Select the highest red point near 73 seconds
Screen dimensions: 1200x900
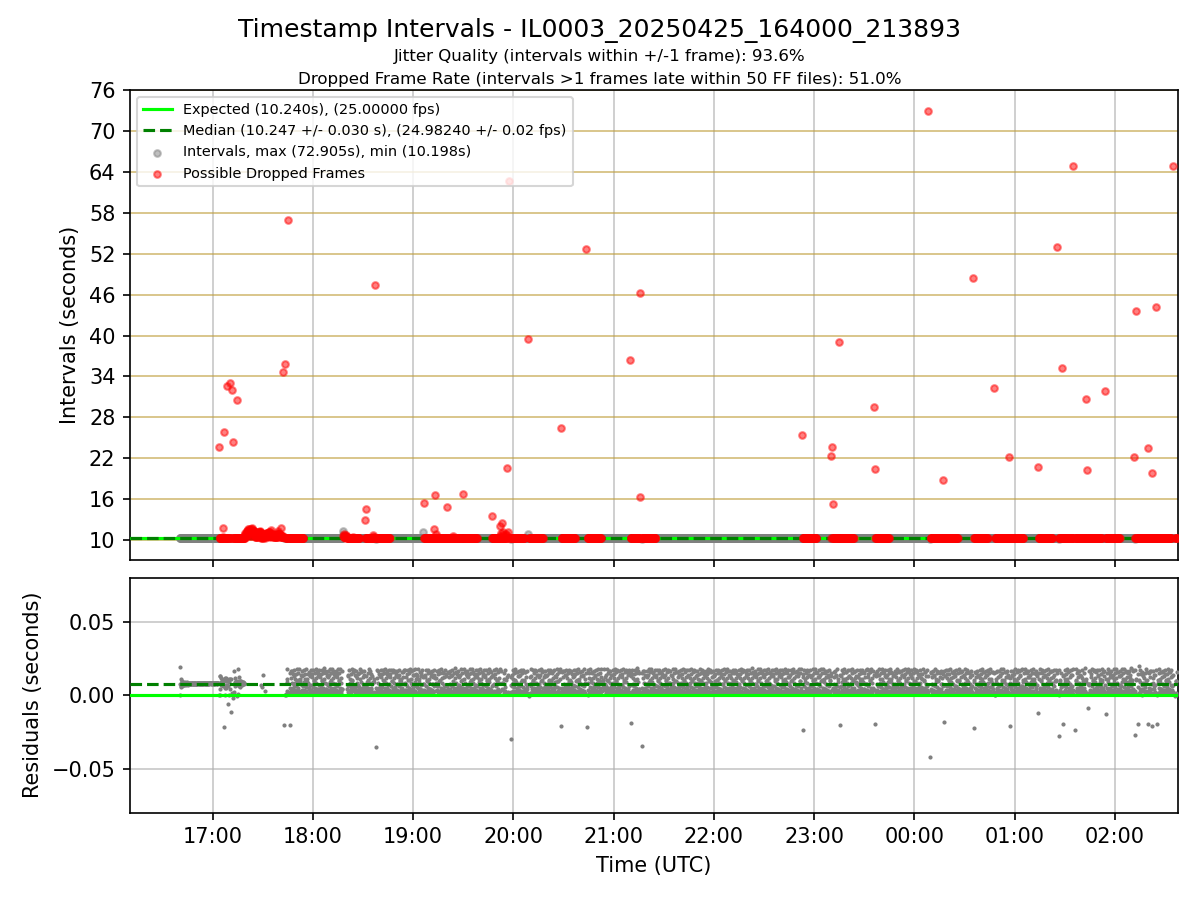pyautogui.click(x=928, y=111)
